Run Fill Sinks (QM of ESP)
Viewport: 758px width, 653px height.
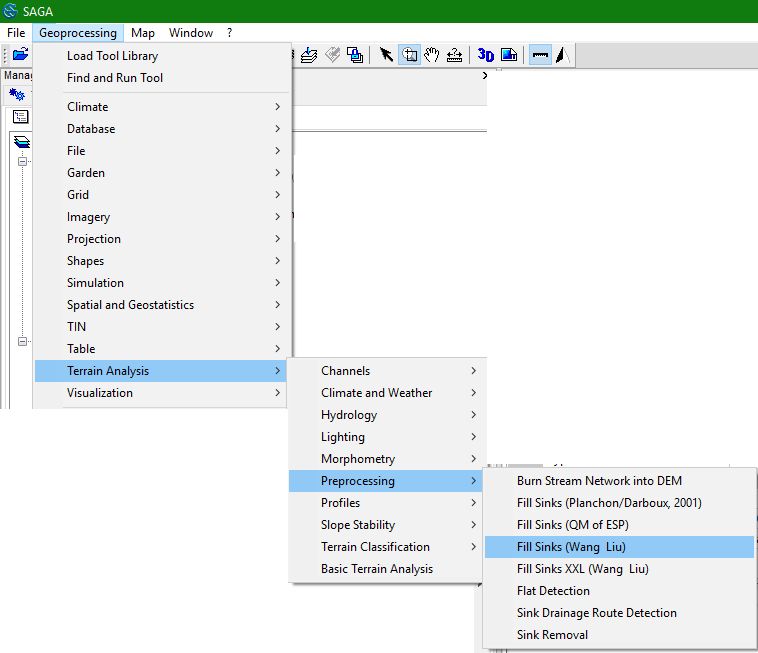(x=619, y=525)
